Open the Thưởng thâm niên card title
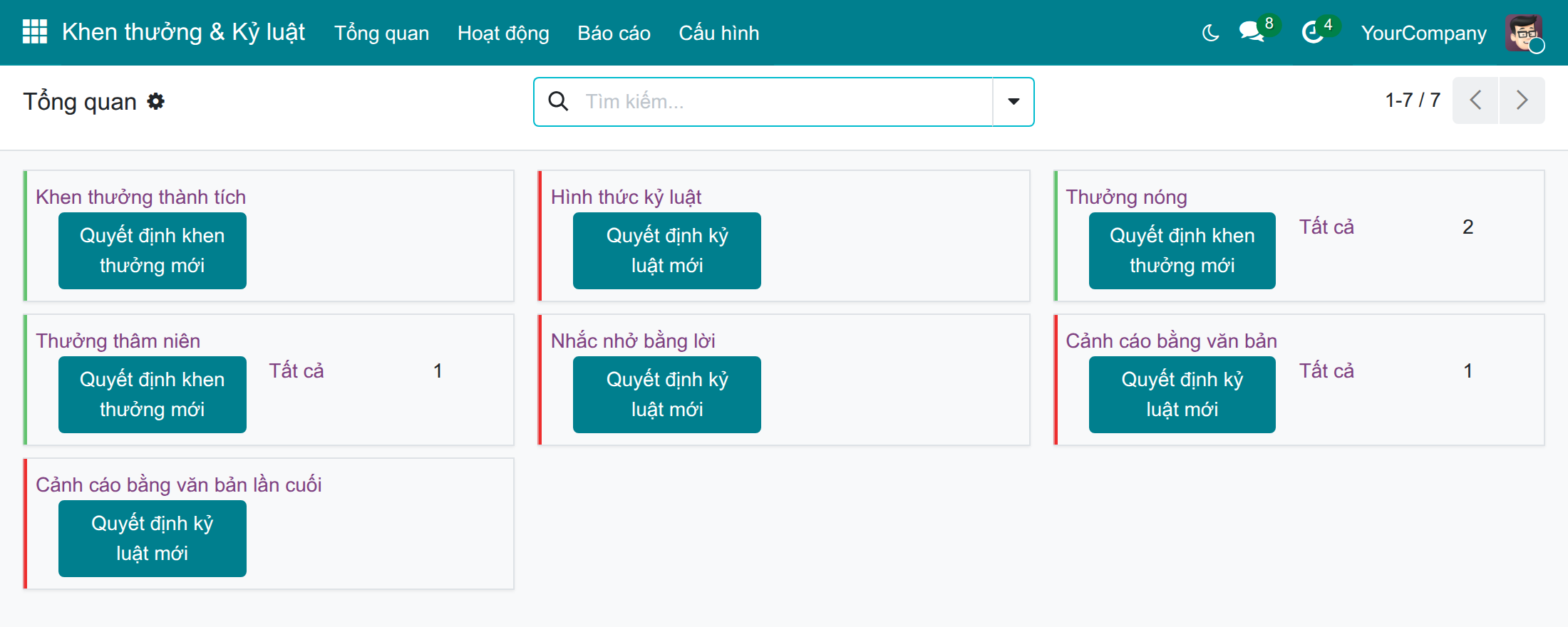1568x627 pixels. point(118,341)
